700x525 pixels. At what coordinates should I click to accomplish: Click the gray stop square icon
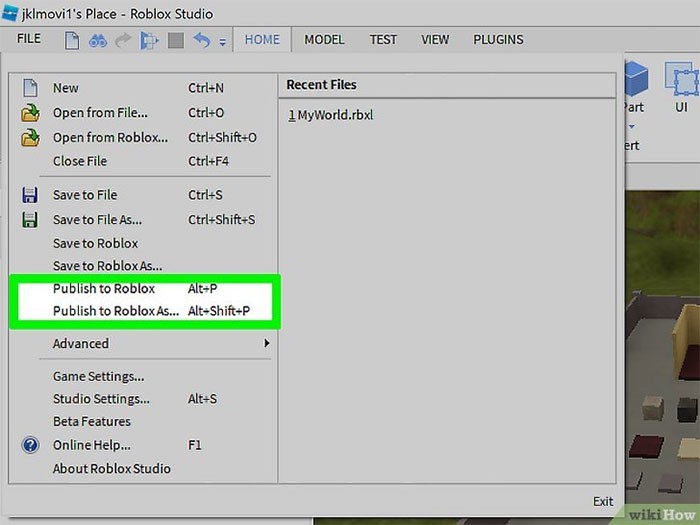(176, 40)
